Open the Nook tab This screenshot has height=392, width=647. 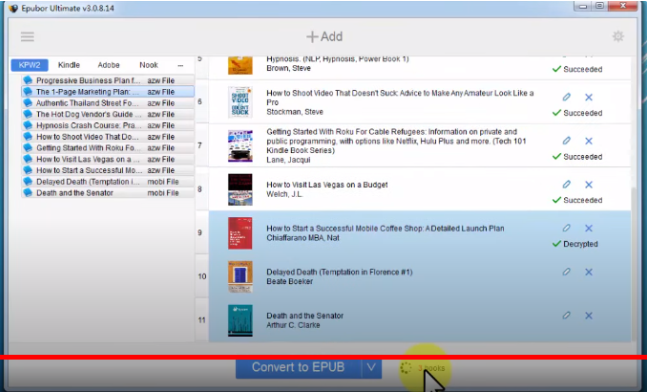(x=149, y=65)
